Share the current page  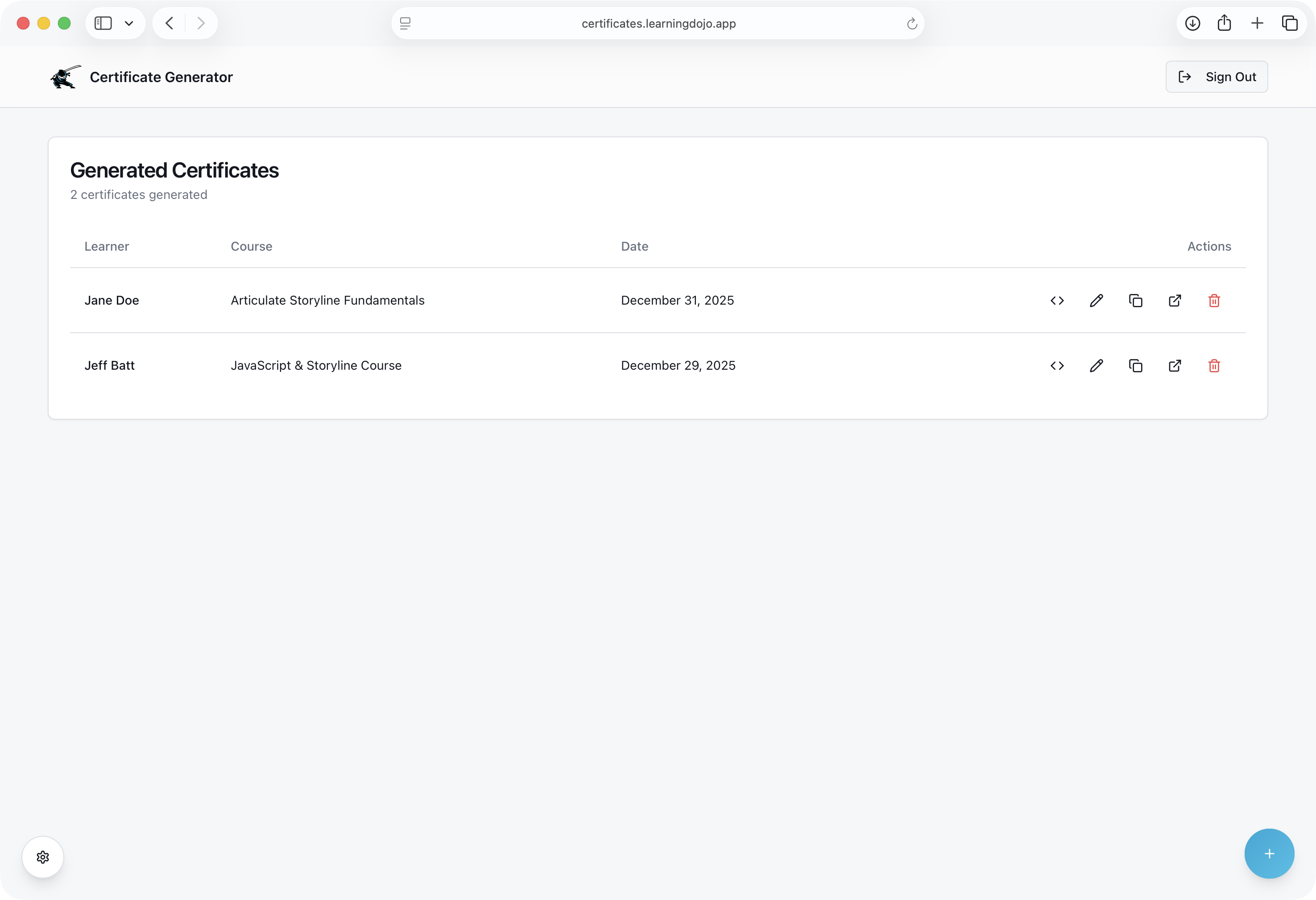1225,23
